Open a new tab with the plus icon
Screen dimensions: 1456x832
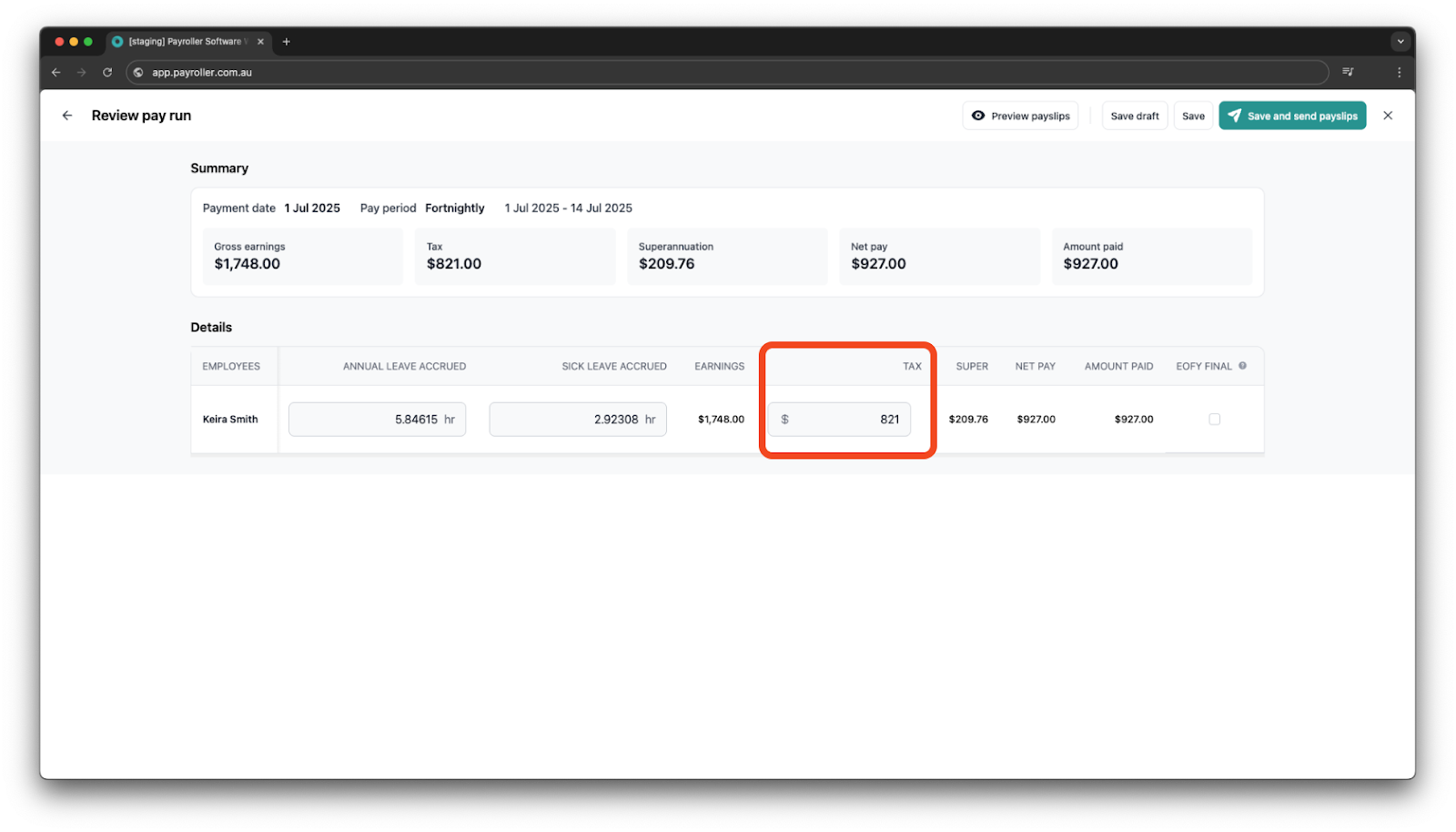pos(288,41)
